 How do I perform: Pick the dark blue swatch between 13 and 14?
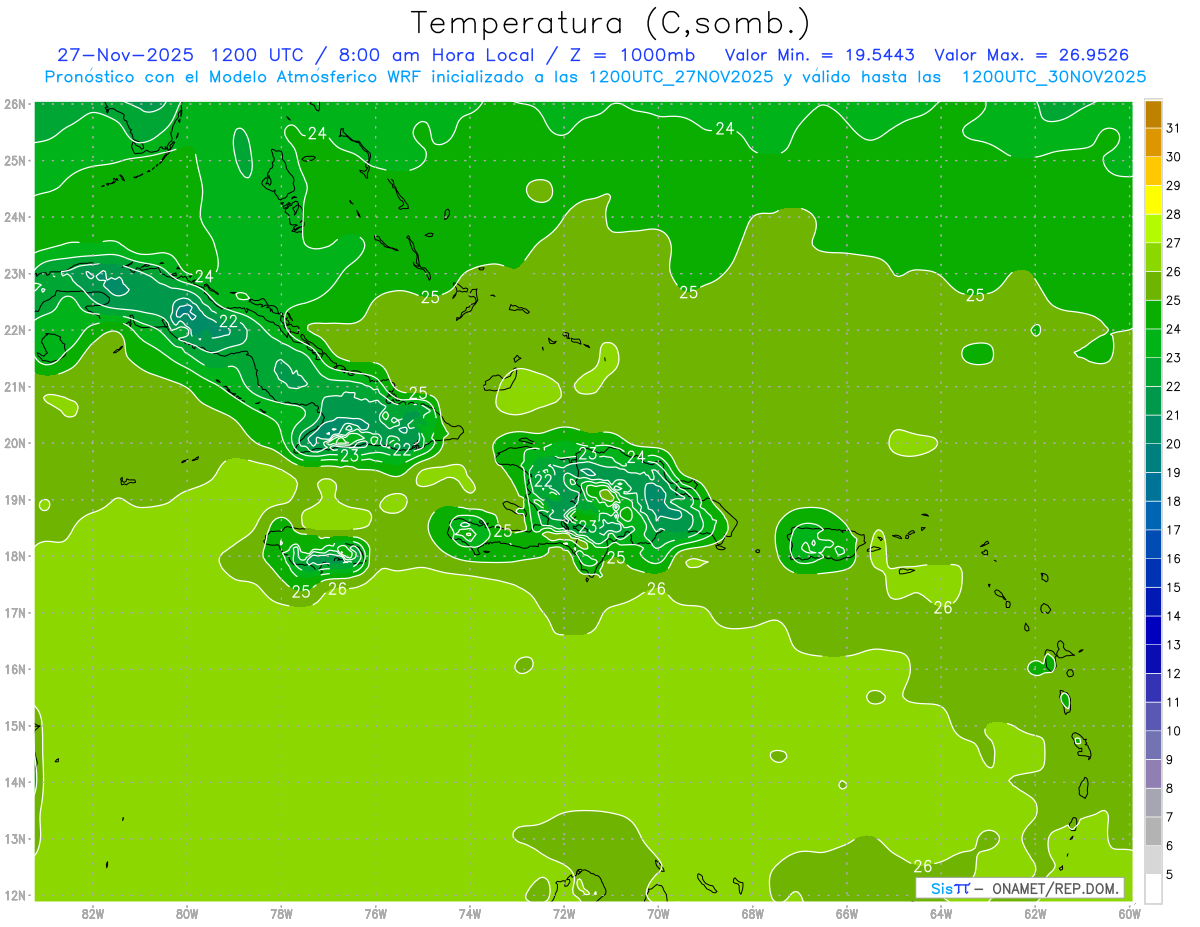click(x=1153, y=630)
